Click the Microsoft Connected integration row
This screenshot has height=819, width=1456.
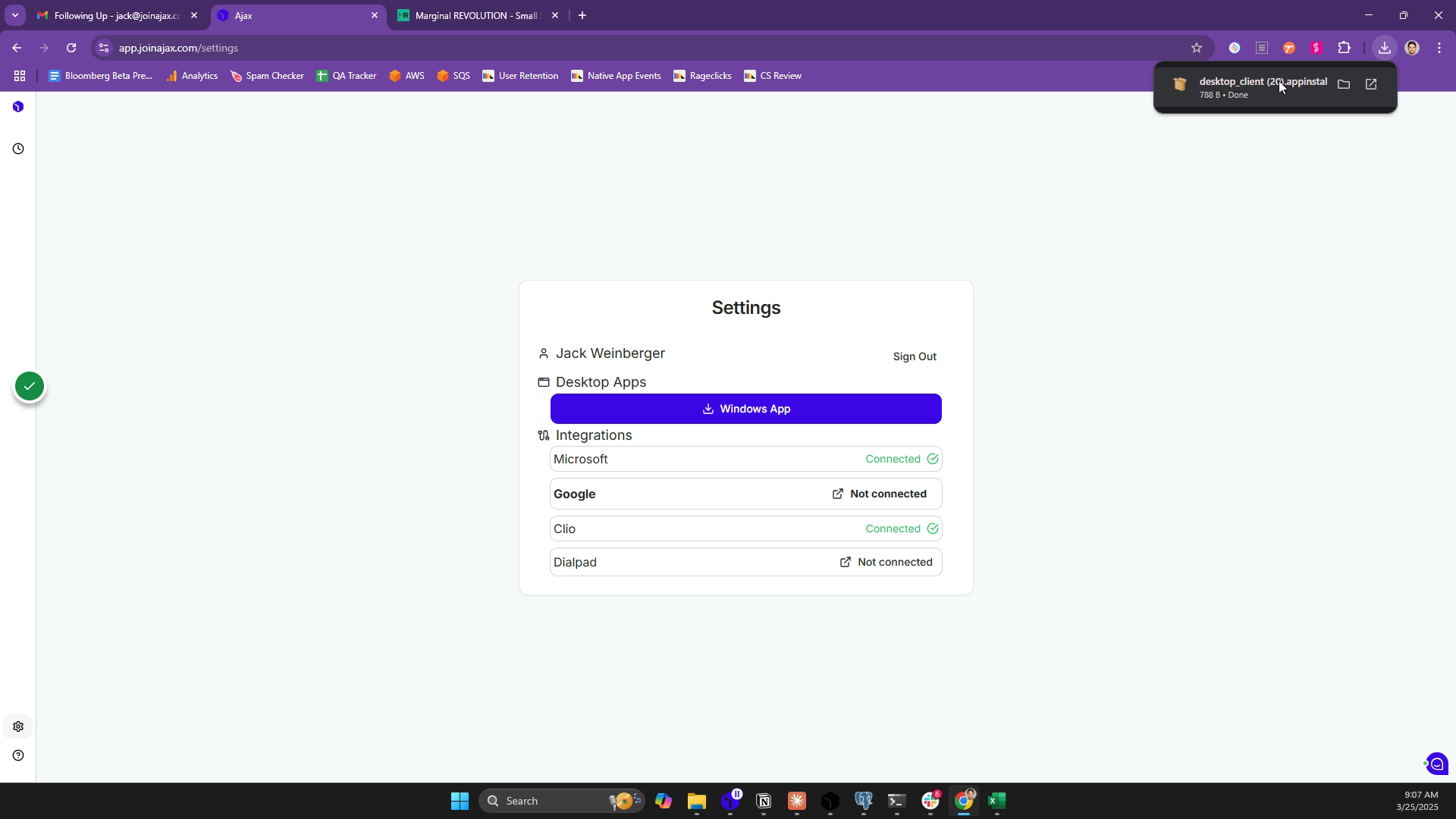(746, 459)
